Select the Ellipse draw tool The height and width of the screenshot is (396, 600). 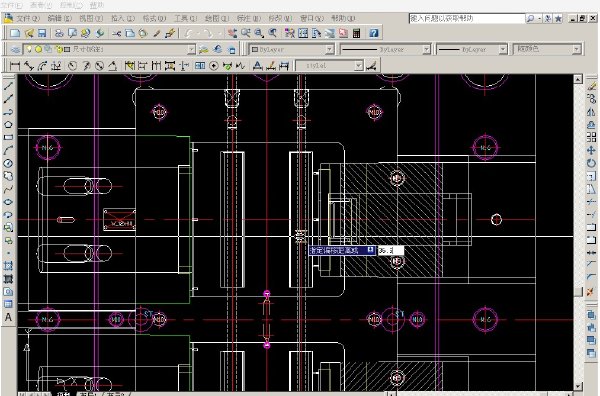click(x=8, y=202)
